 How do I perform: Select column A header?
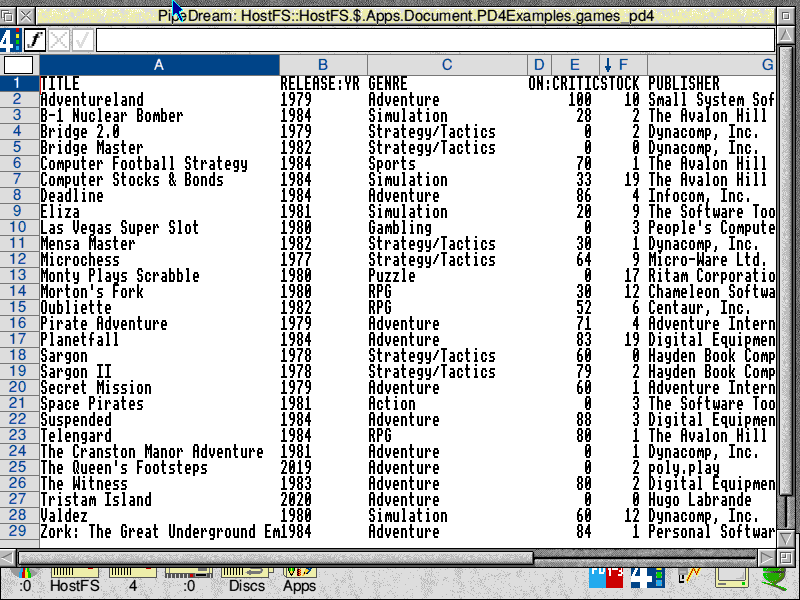(159, 65)
